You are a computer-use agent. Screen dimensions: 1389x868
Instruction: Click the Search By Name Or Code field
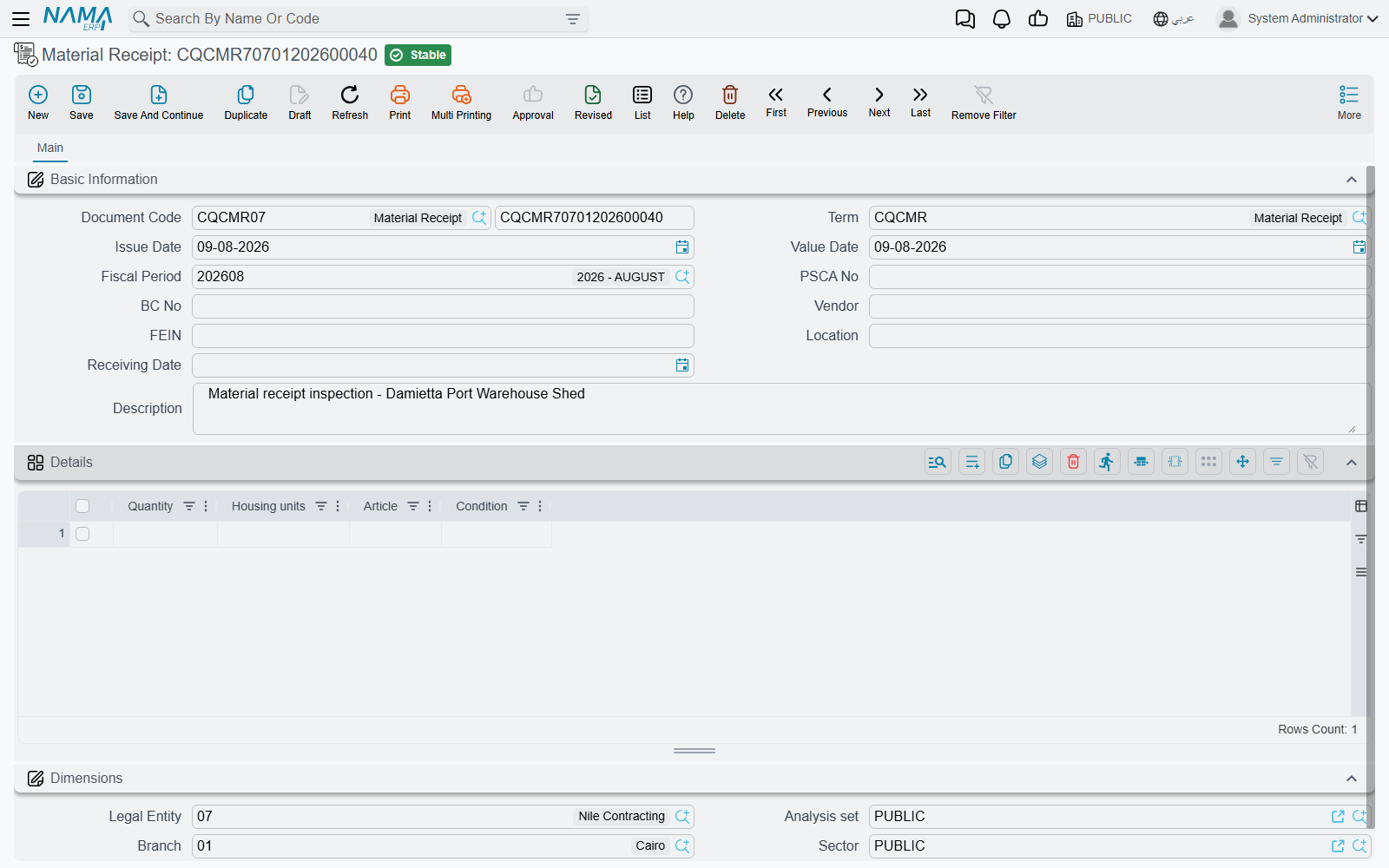click(x=358, y=19)
